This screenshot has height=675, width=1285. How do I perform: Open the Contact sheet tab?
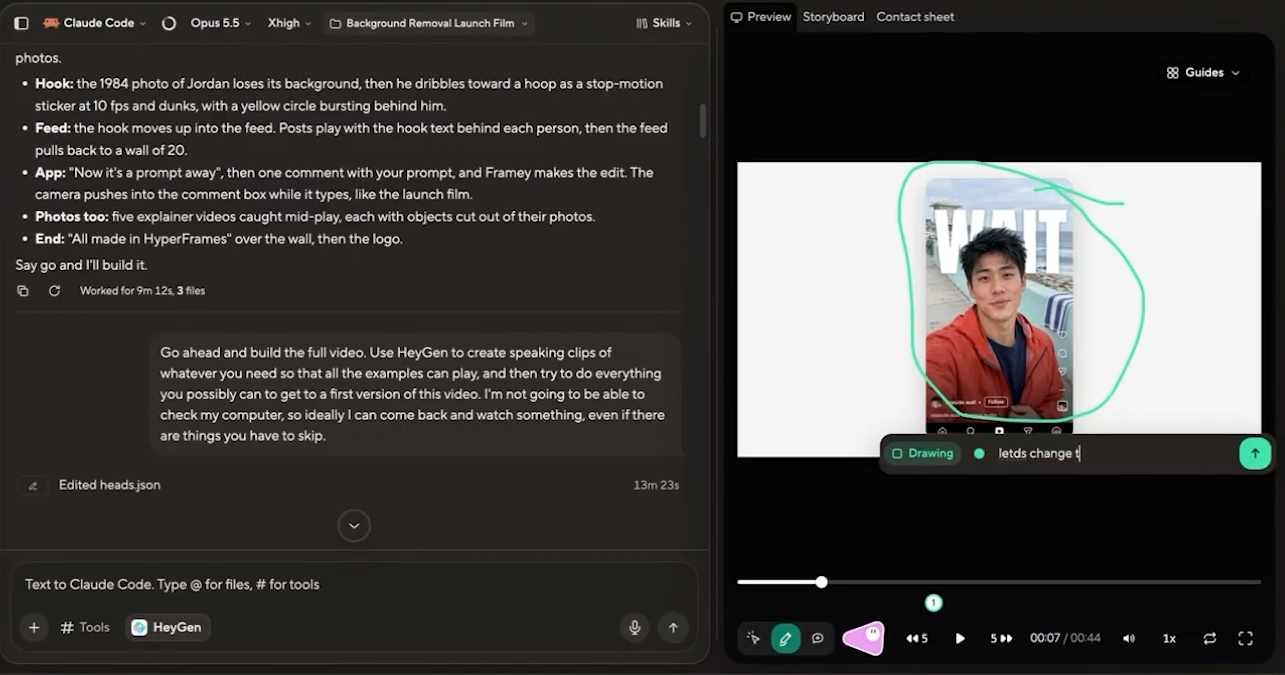click(x=915, y=17)
